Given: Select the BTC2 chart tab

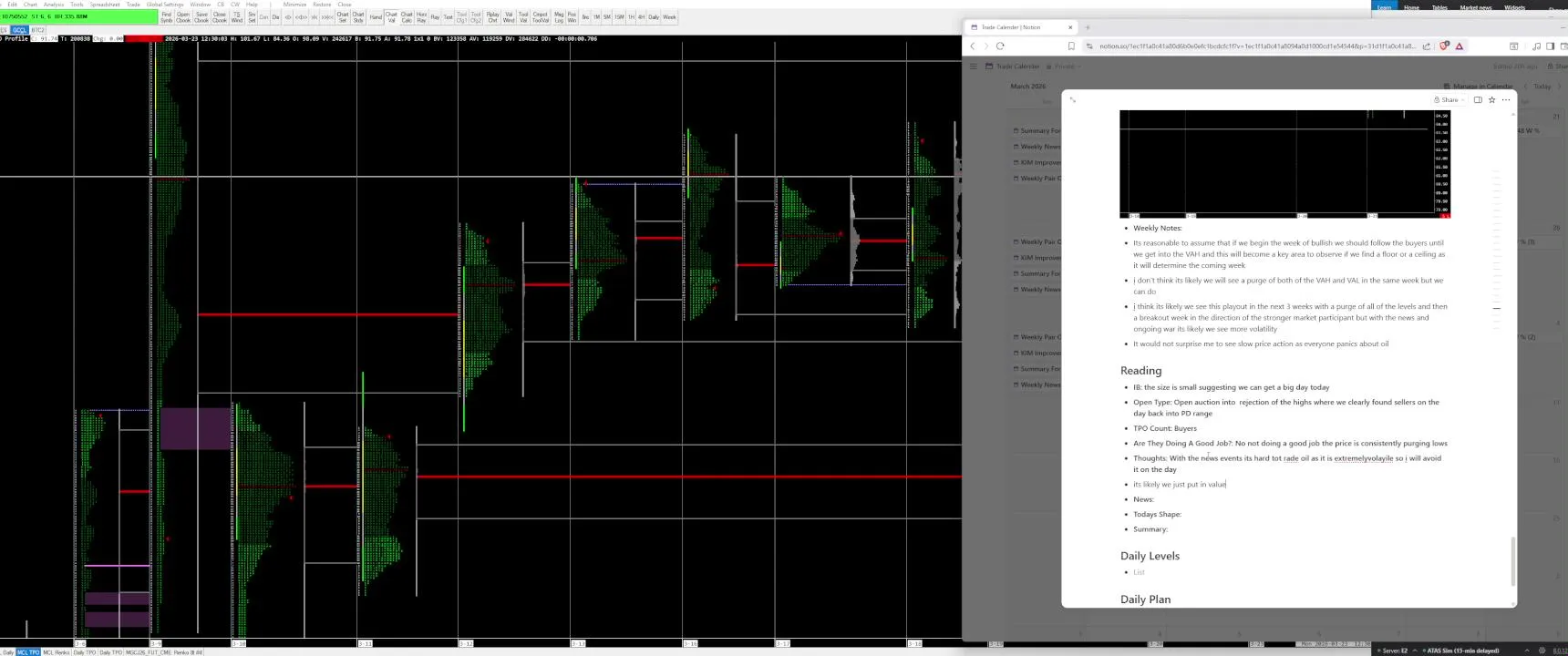Looking at the screenshot, I should click(37, 30).
